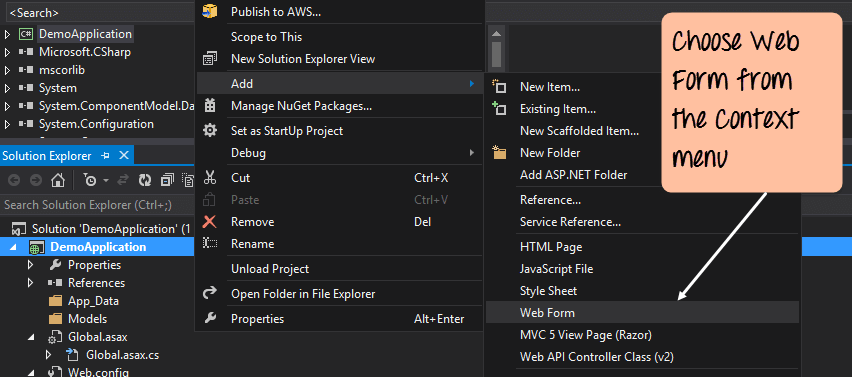Screen dimensions: 852x377
Task: Close the Solution Explorer tab
Action: click(x=124, y=156)
